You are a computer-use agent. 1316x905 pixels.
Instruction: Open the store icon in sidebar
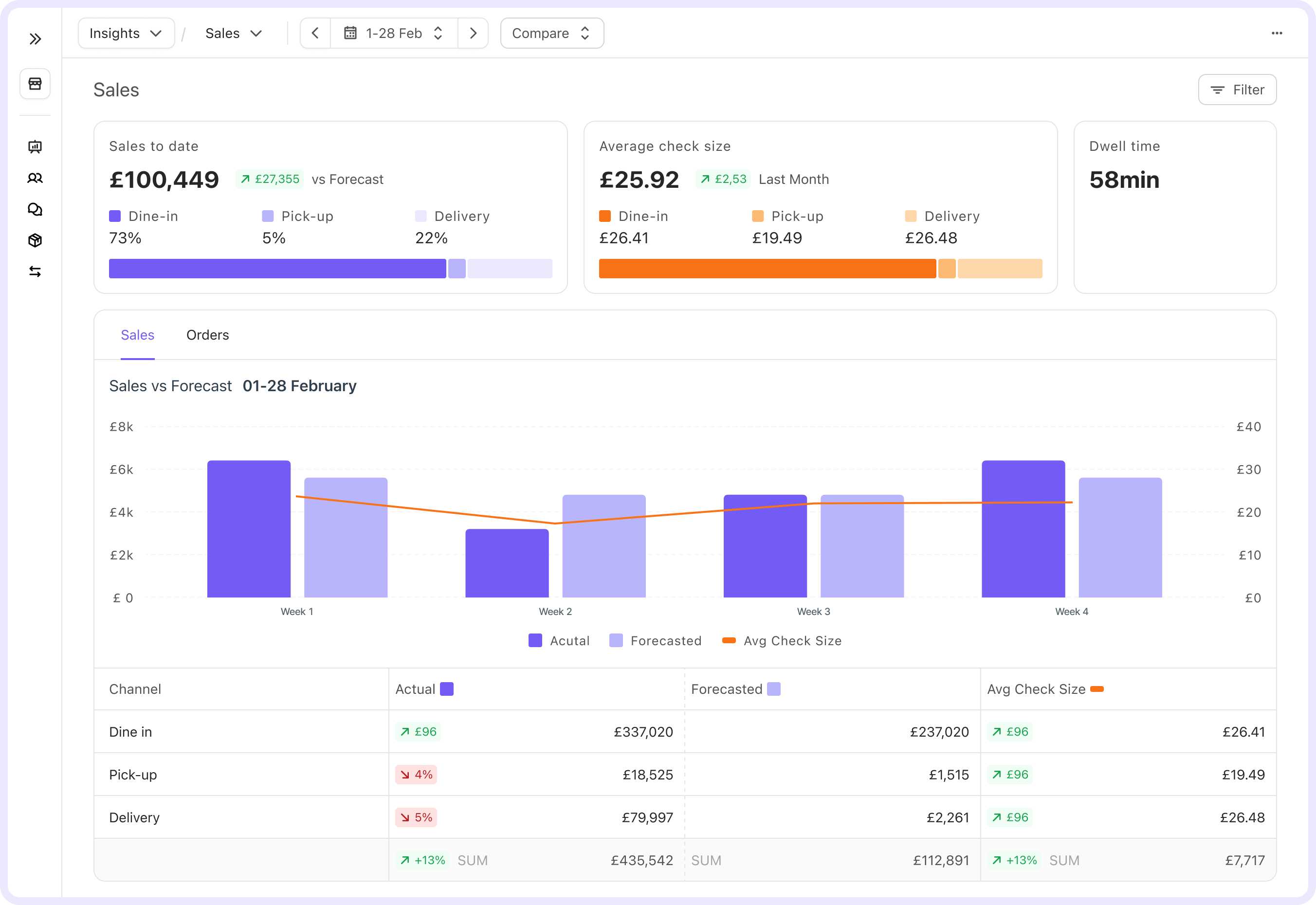pyautogui.click(x=35, y=84)
